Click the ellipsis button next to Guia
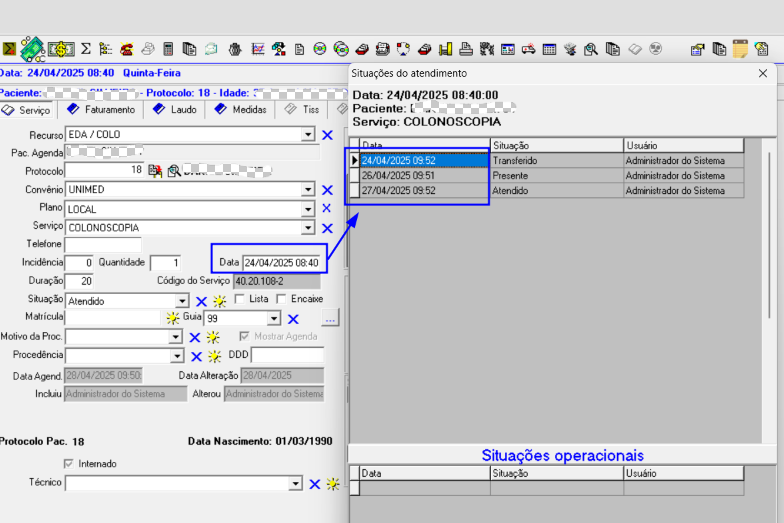 coord(330,318)
